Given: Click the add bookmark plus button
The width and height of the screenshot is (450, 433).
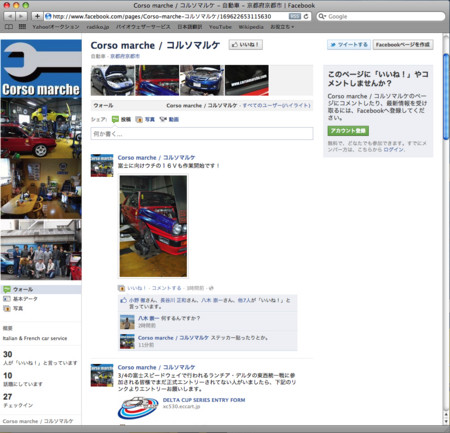Looking at the screenshot, I should (37, 16).
